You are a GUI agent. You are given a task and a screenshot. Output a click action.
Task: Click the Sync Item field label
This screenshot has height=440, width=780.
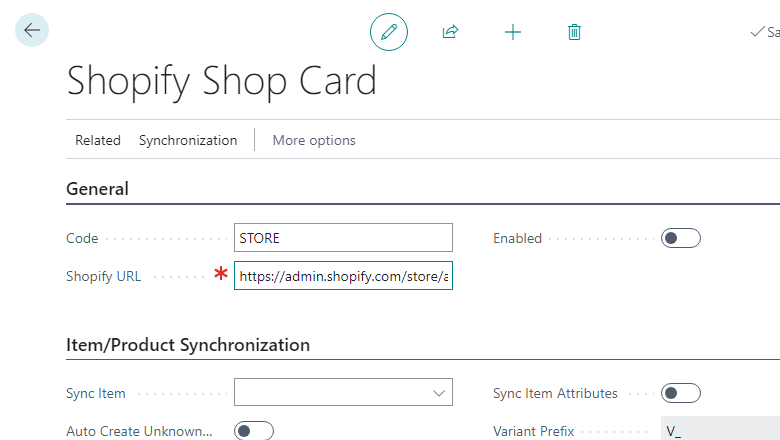(96, 393)
